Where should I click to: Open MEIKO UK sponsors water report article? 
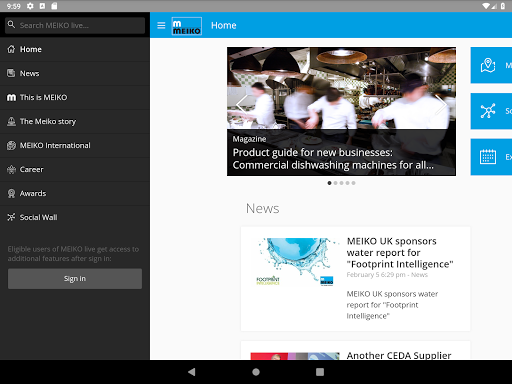[x=400, y=252]
